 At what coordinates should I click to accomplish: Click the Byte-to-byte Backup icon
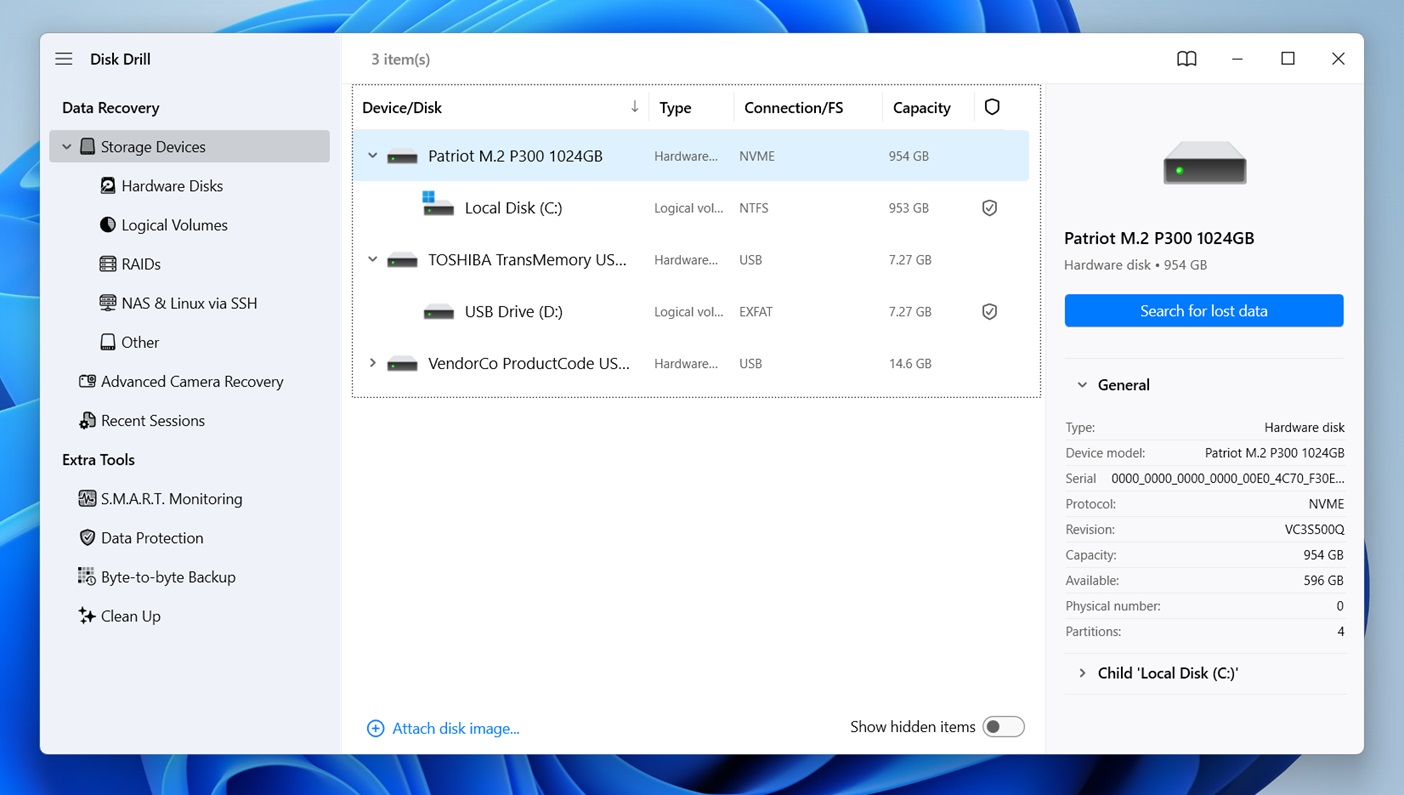point(87,577)
